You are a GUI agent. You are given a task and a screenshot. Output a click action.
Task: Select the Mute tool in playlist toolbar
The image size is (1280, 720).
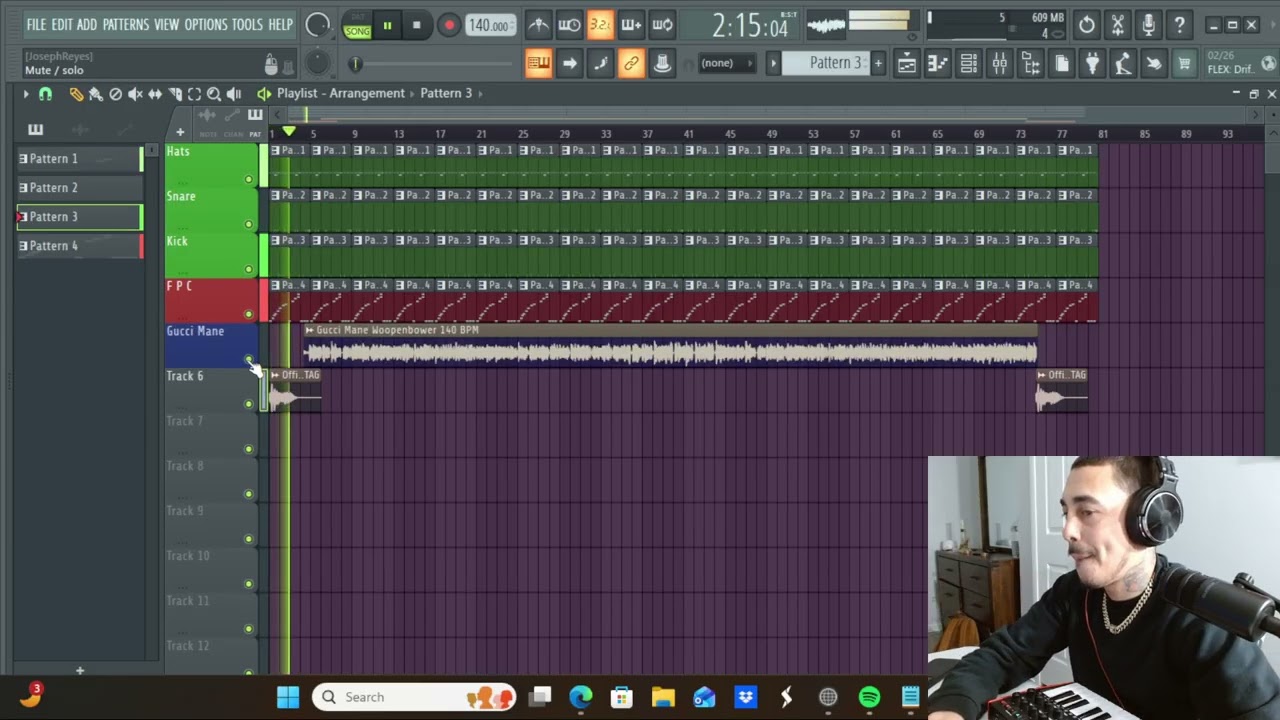pyautogui.click(x=135, y=94)
